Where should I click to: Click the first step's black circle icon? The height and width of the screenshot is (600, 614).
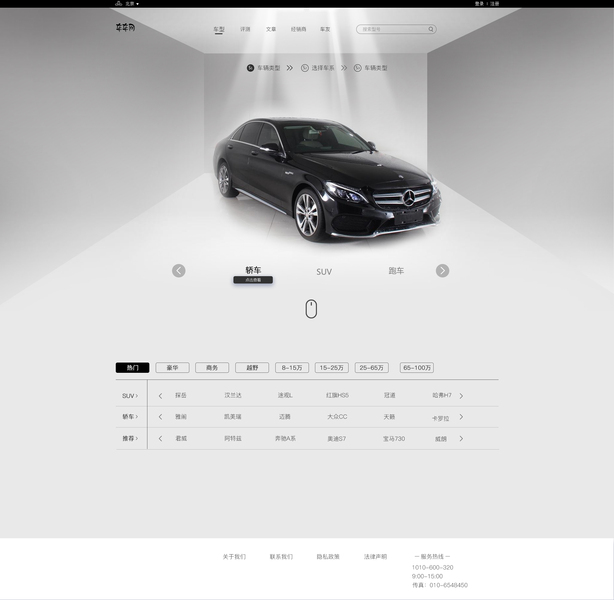tap(250, 68)
